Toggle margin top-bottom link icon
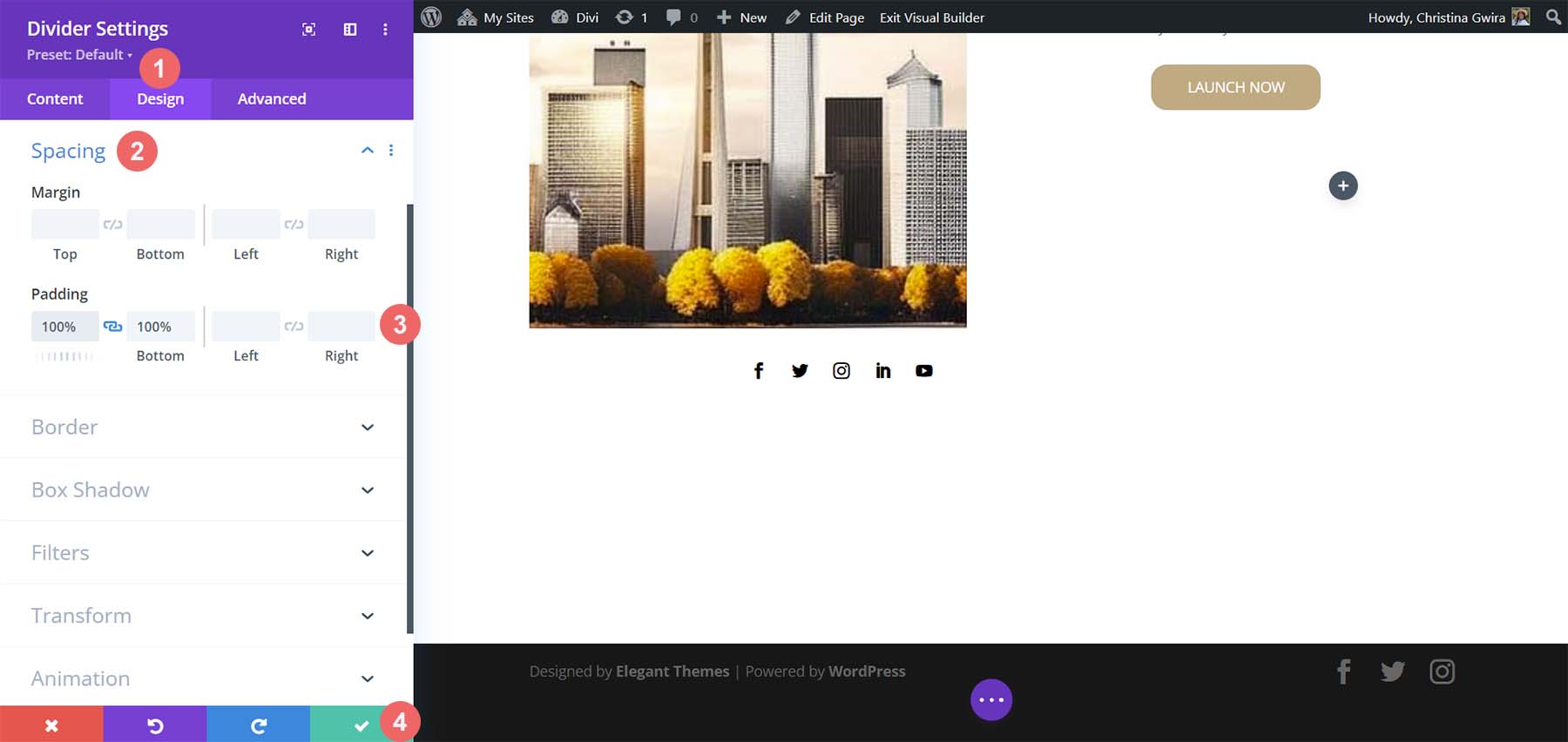Image resolution: width=1568 pixels, height=742 pixels. (112, 225)
